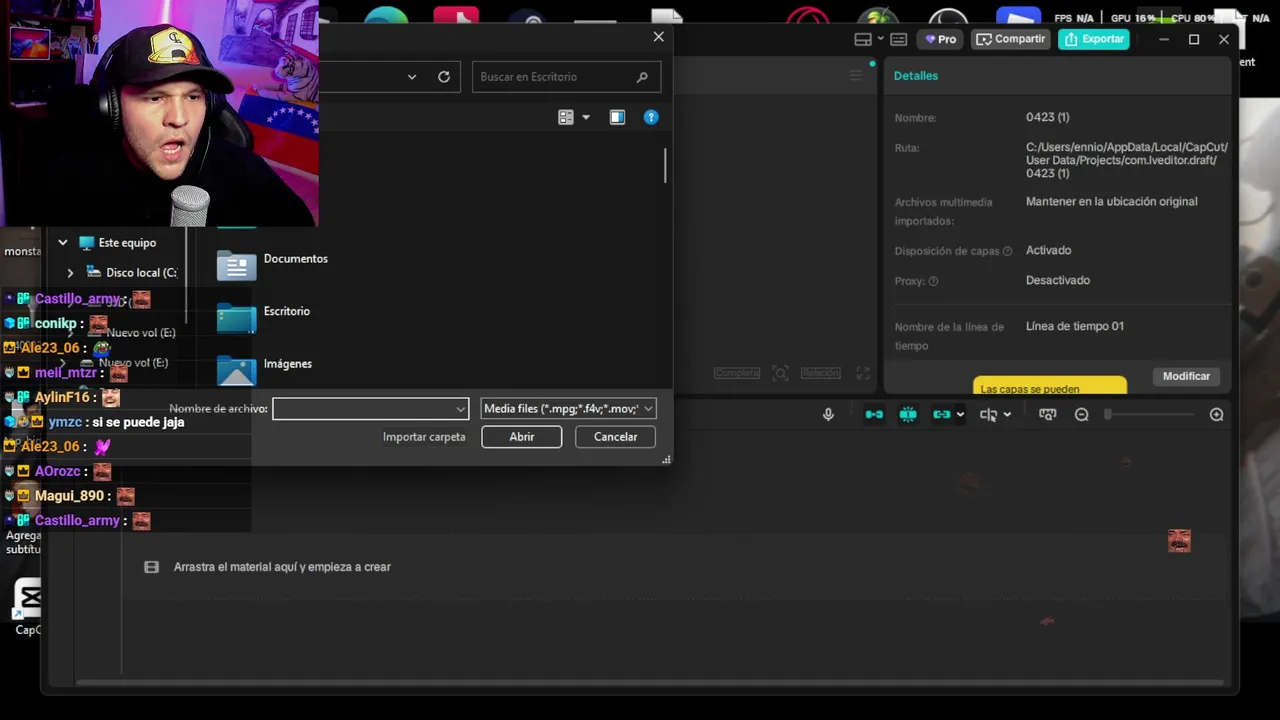Click the Compartir button
Screen dimensions: 1280x720
[1011, 39]
